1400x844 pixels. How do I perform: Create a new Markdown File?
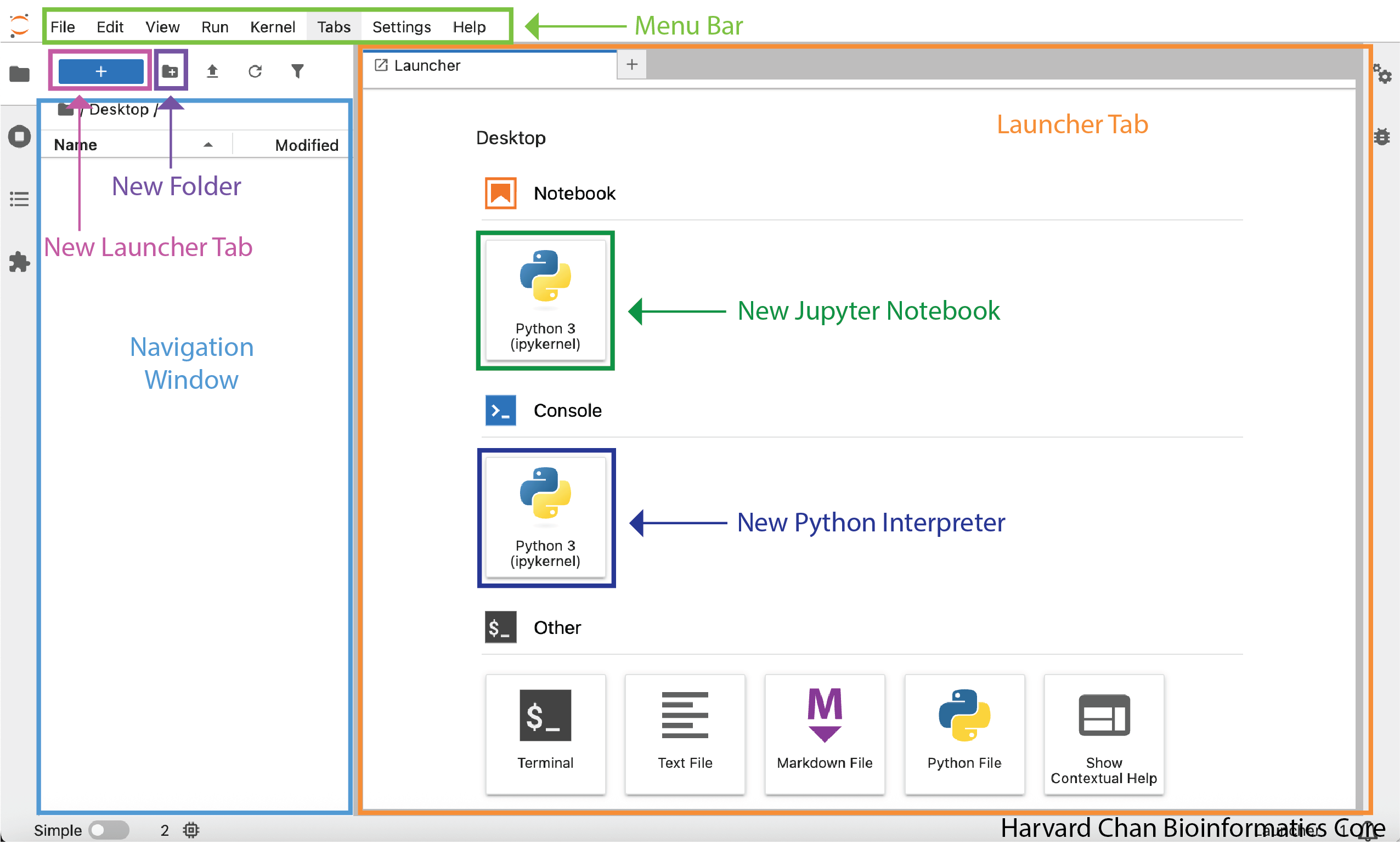824,733
